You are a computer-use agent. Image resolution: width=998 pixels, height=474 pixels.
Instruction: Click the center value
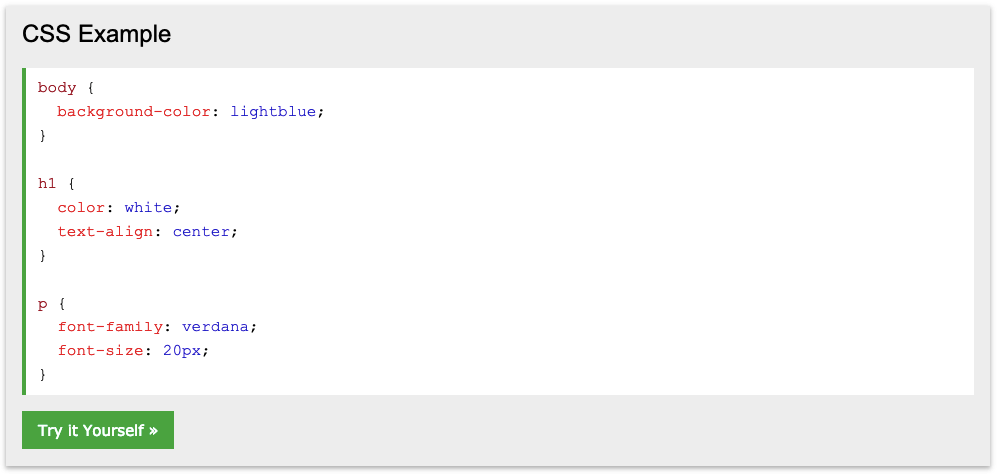coord(201,232)
